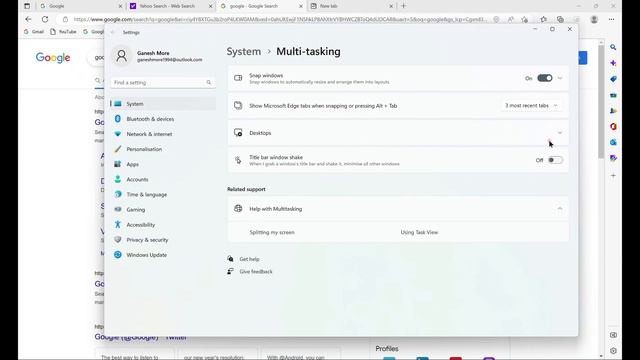Image resolution: width=640 pixels, height=360 pixels.
Task: Click the Windows Update icon
Action: click(x=118, y=255)
